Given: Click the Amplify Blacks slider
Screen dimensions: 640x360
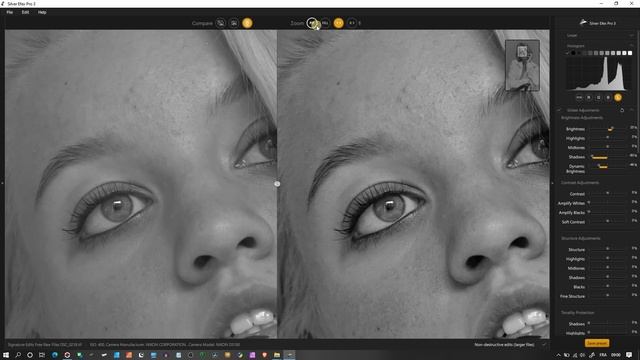Looking at the screenshot, I should pos(608,212).
